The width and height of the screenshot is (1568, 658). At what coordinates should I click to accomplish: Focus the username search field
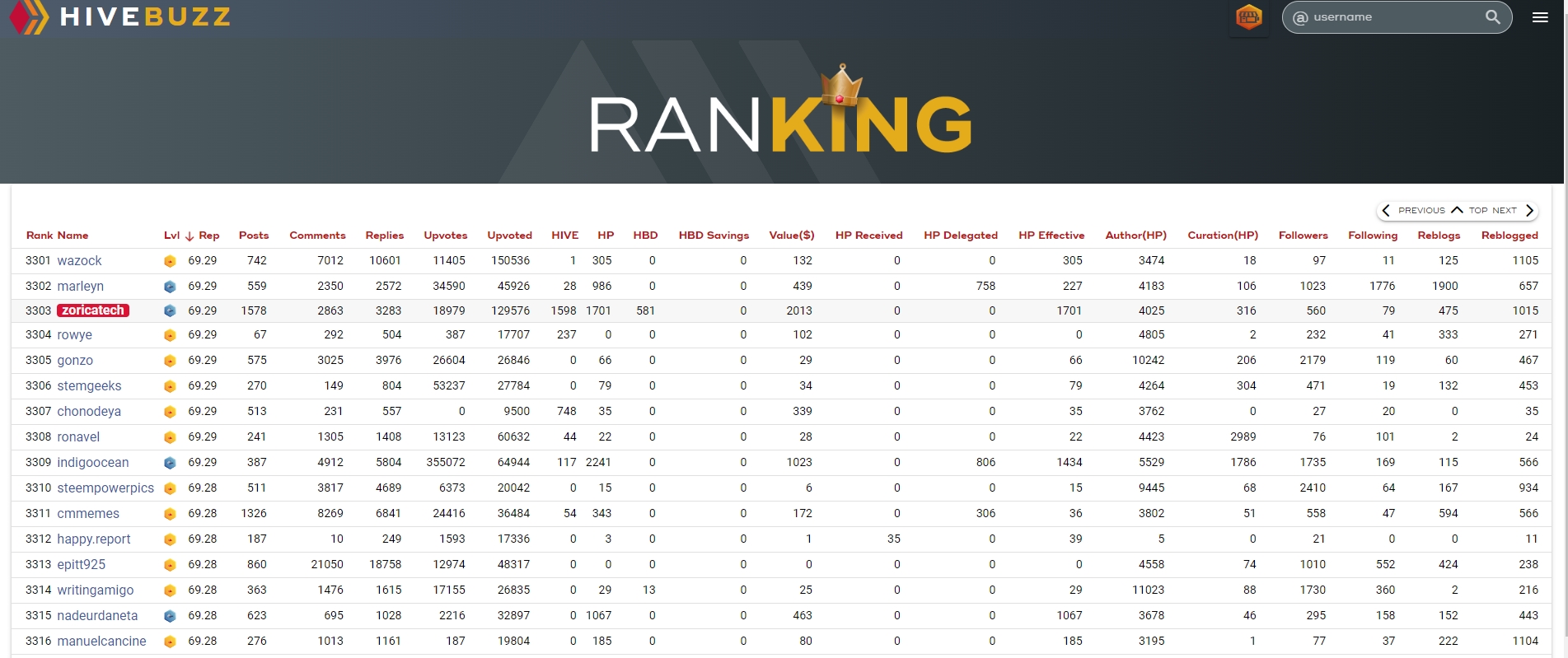pyautogui.click(x=1397, y=17)
